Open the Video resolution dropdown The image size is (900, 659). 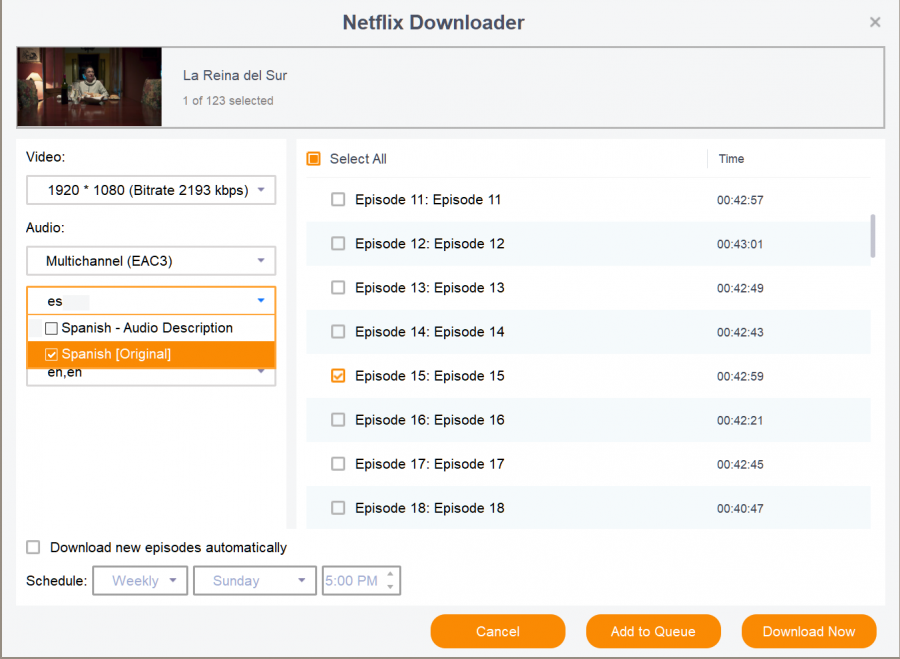[x=151, y=190]
